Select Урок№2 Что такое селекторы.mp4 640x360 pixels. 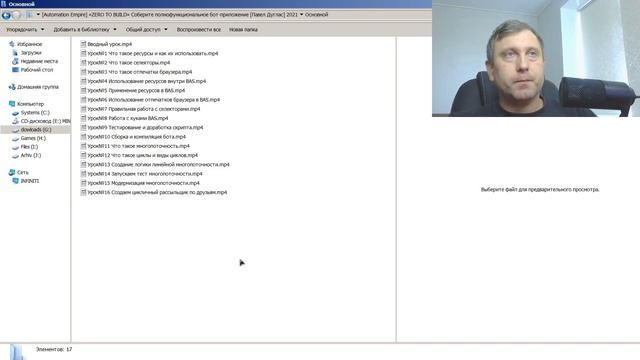click(x=129, y=62)
